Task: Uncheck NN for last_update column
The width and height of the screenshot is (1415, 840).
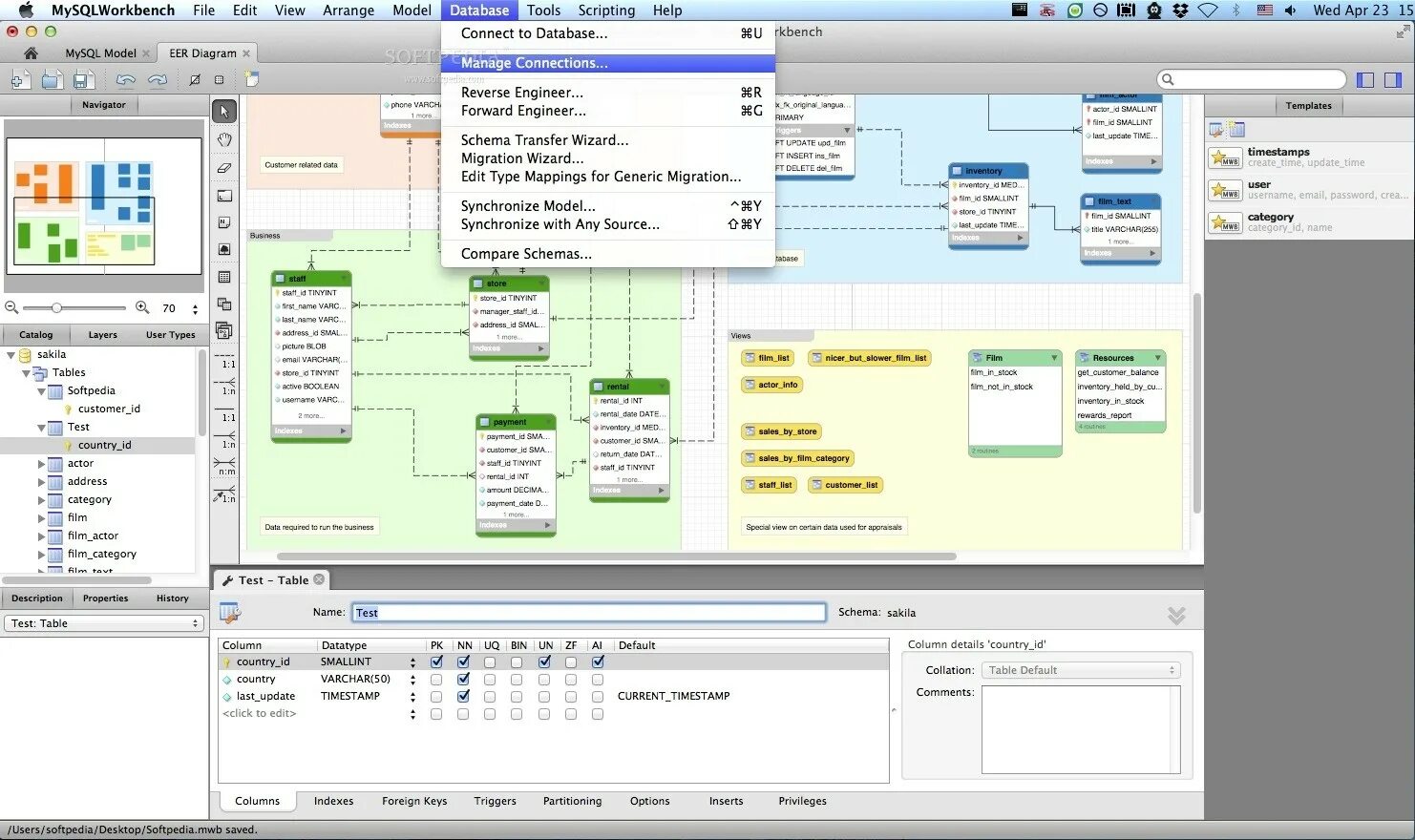Action: pos(463,696)
